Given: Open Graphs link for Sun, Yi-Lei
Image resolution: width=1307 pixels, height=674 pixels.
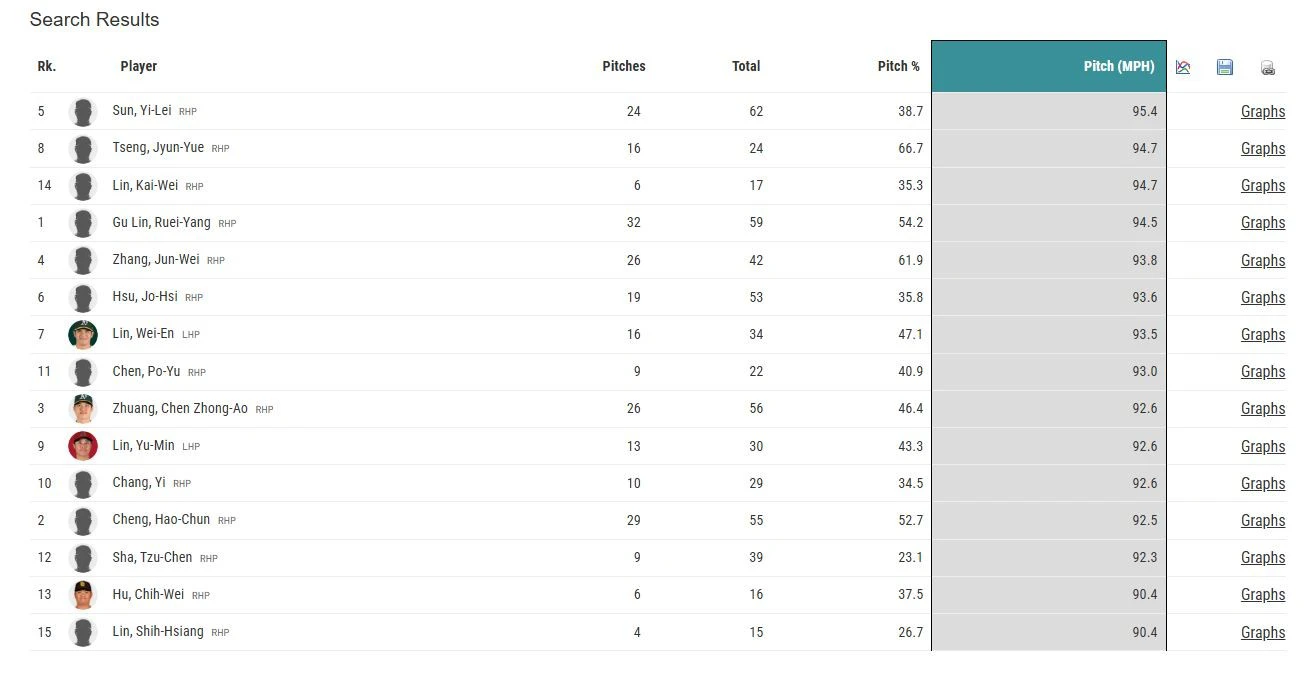Looking at the screenshot, I should coord(1262,111).
